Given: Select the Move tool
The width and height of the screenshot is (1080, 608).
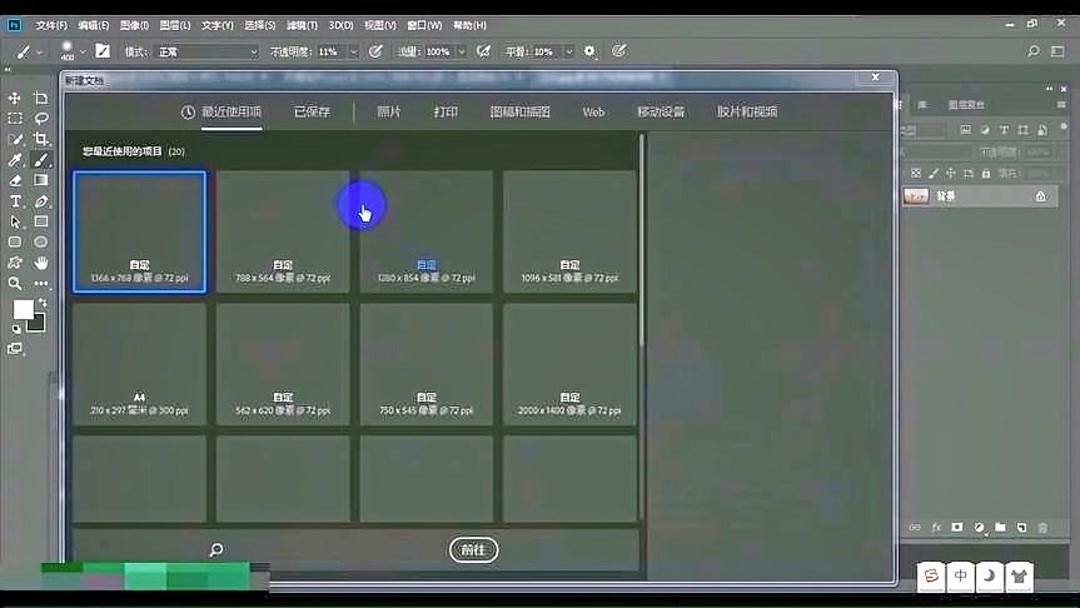Looking at the screenshot, I should coord(14,99).
